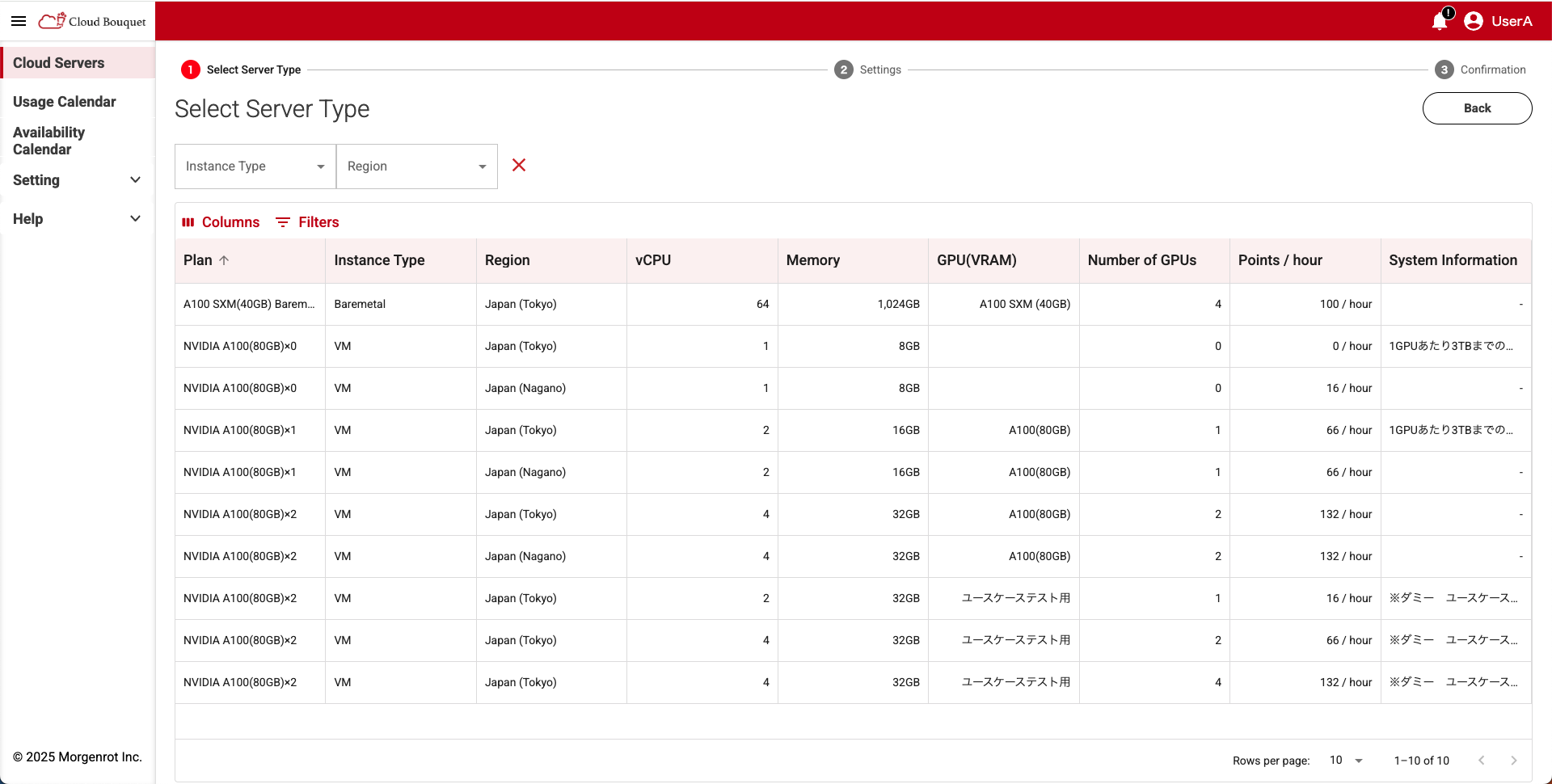
Task: Clear filters with the red X
Action: (519, 165)
